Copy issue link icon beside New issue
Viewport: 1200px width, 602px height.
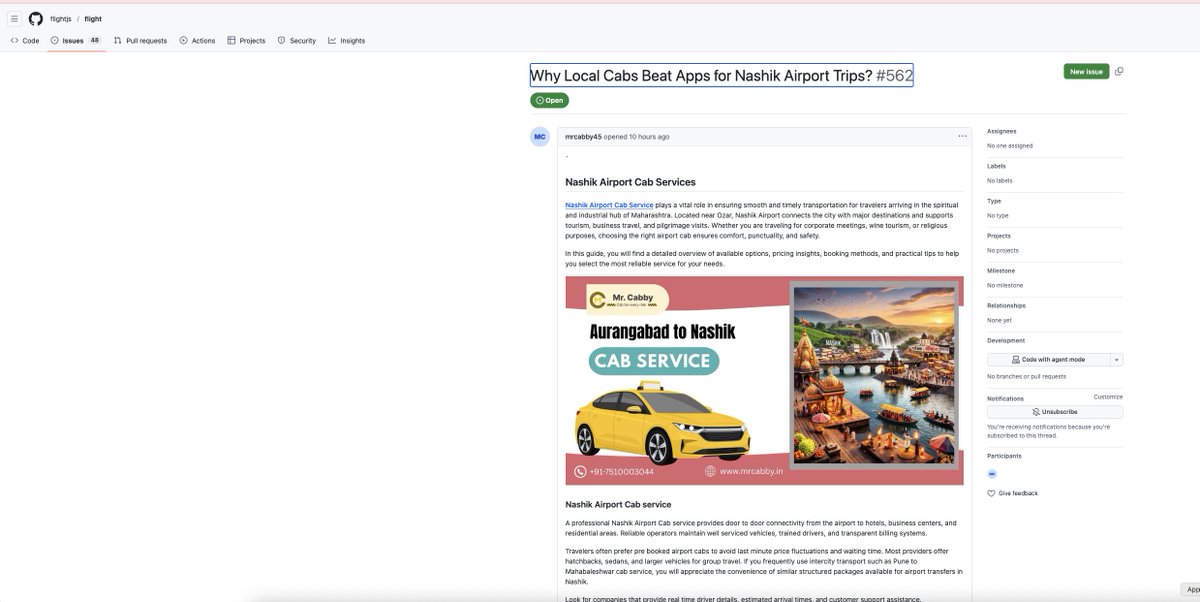tap(1119, 72)
